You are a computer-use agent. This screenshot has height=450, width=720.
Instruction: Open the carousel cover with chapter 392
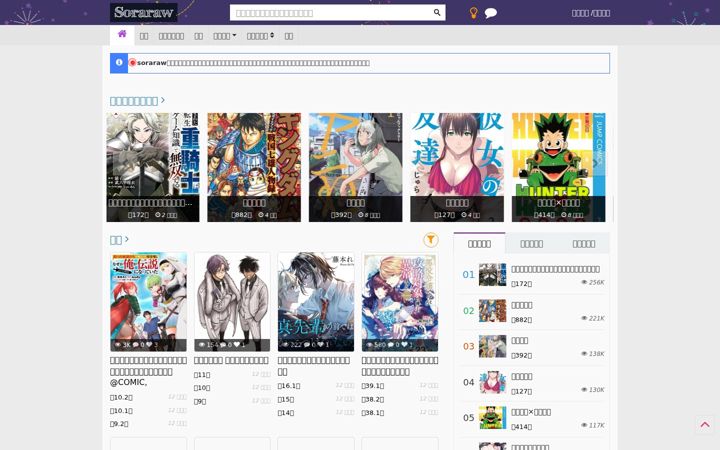click(355, 167)
